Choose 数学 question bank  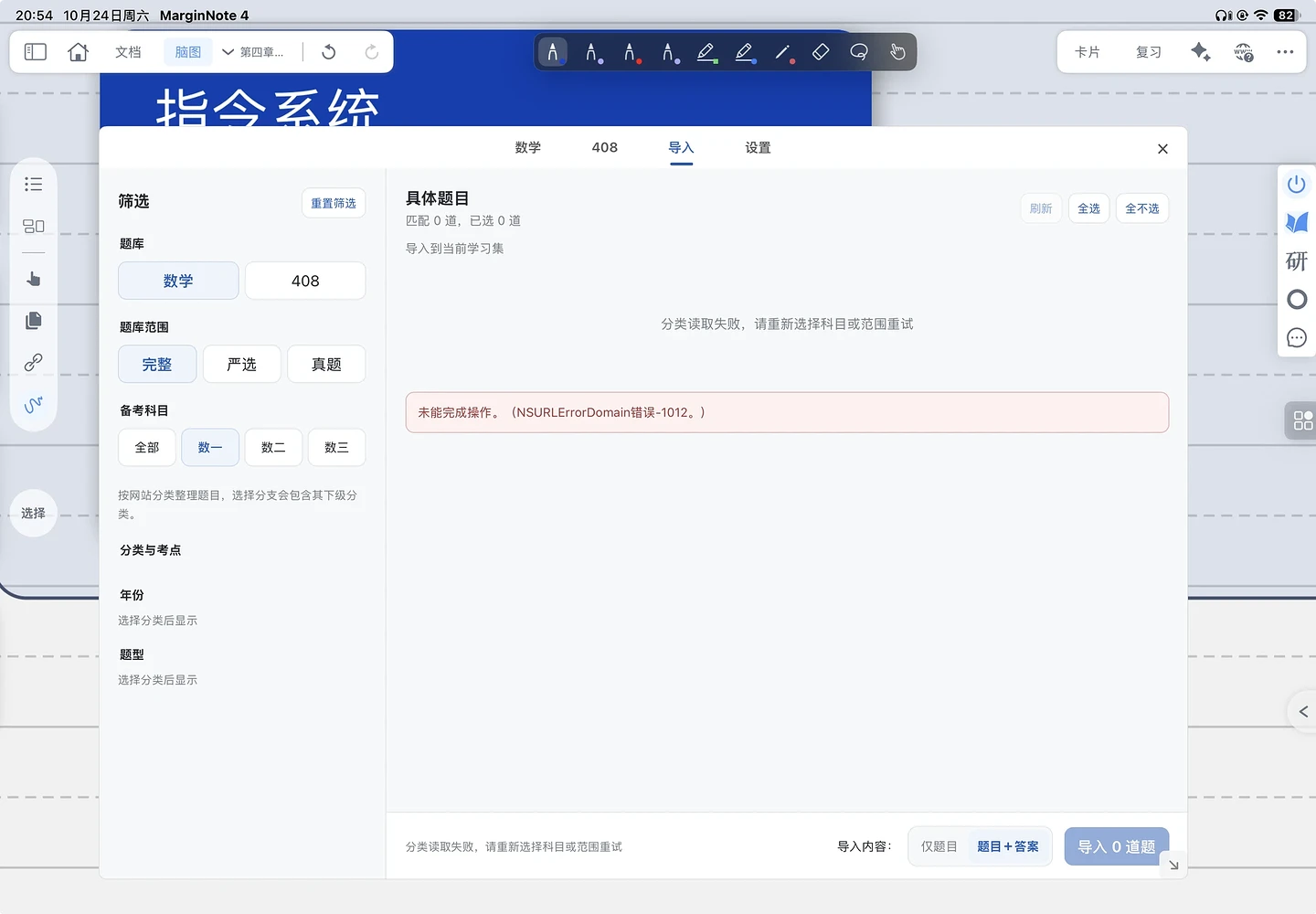point(178,281)
